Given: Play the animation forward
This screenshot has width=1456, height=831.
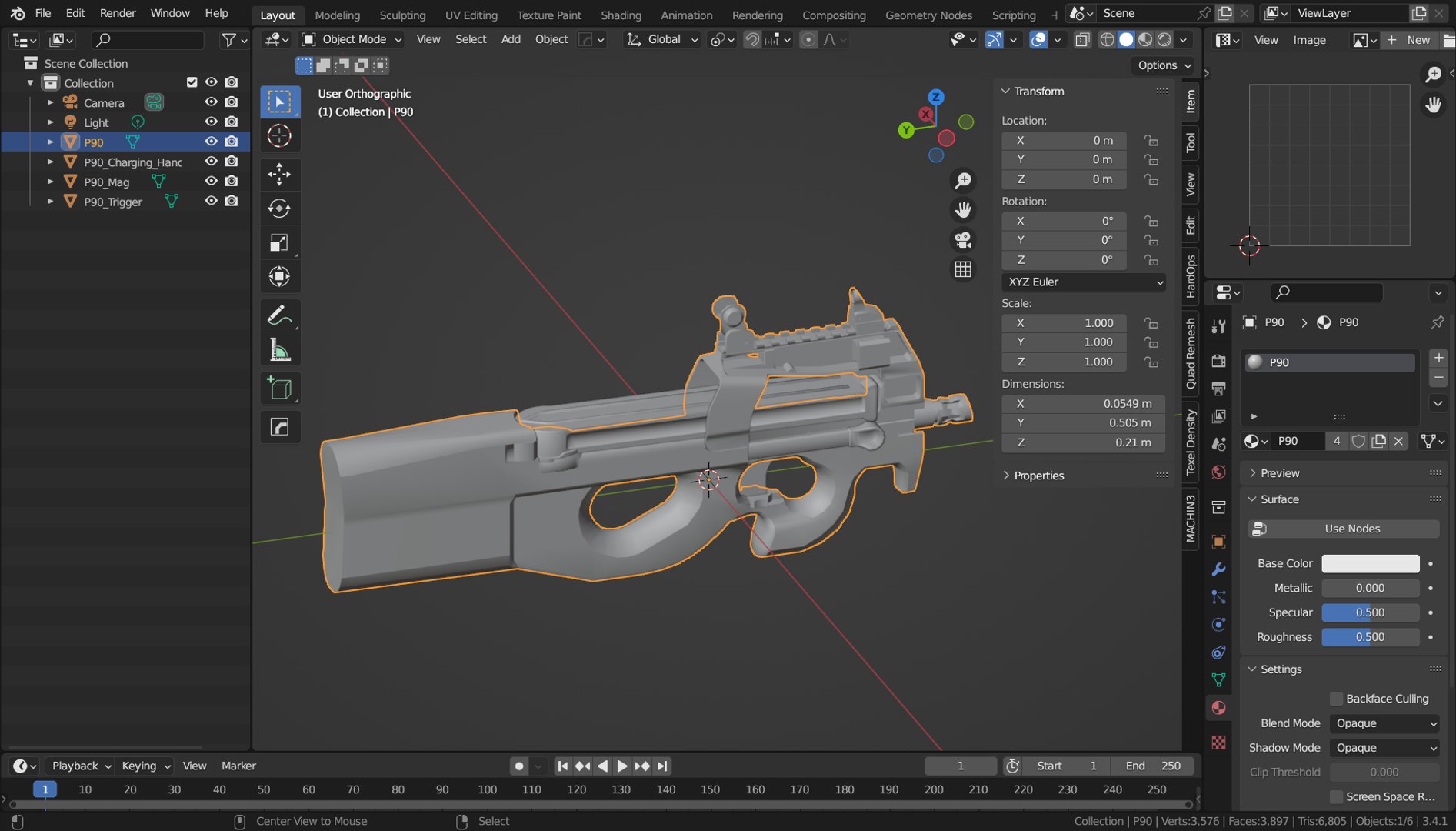Looking at the screenshot, I should tap(622, 766).
